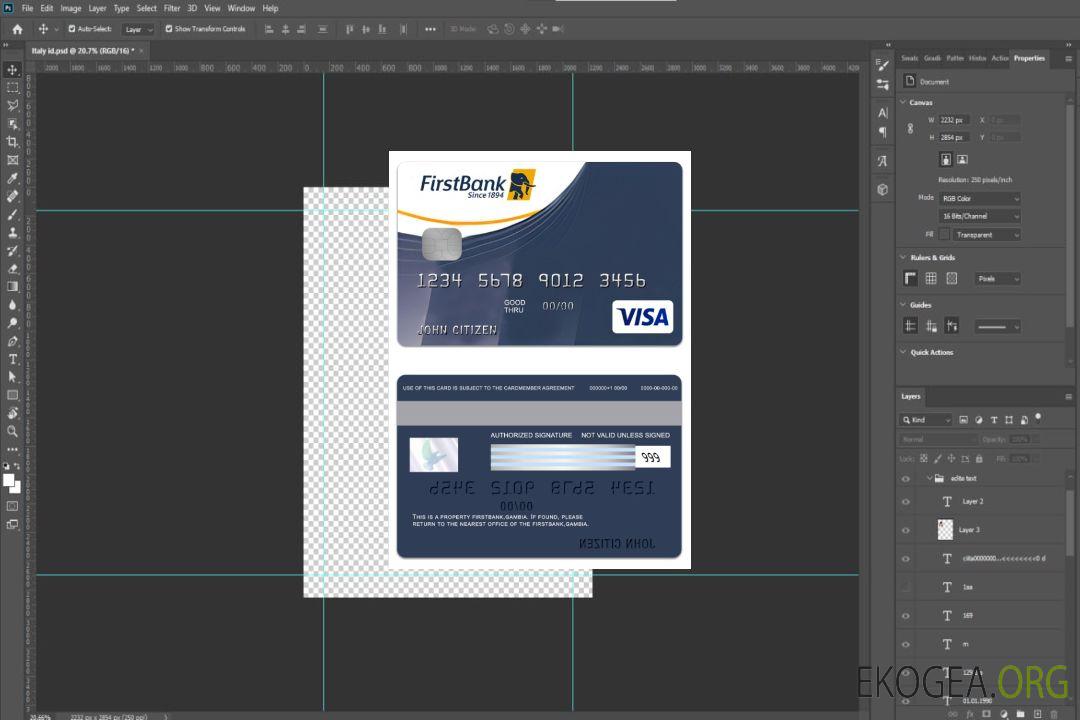Viewport: 1080px width, 720px height.
Task: Toggle the Auto-Select checkbox
Action: click(72, 29)
